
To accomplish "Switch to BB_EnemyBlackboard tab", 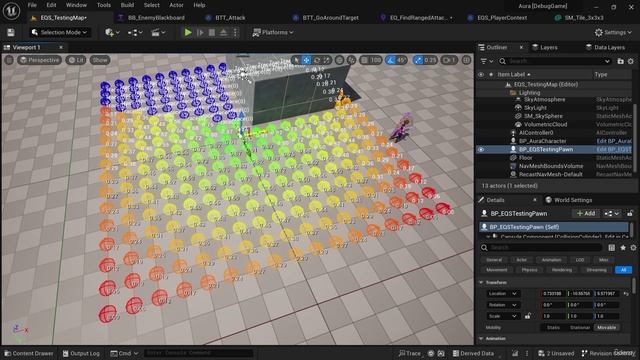I will 156,18.
